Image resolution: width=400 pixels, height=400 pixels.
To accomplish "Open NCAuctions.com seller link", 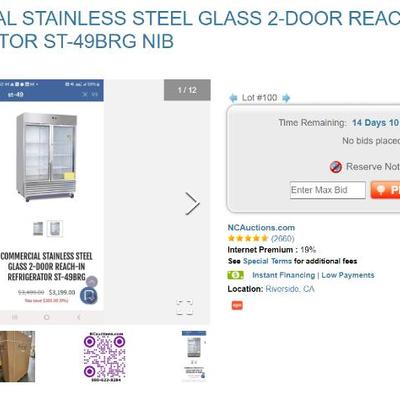I will (261, 228).
